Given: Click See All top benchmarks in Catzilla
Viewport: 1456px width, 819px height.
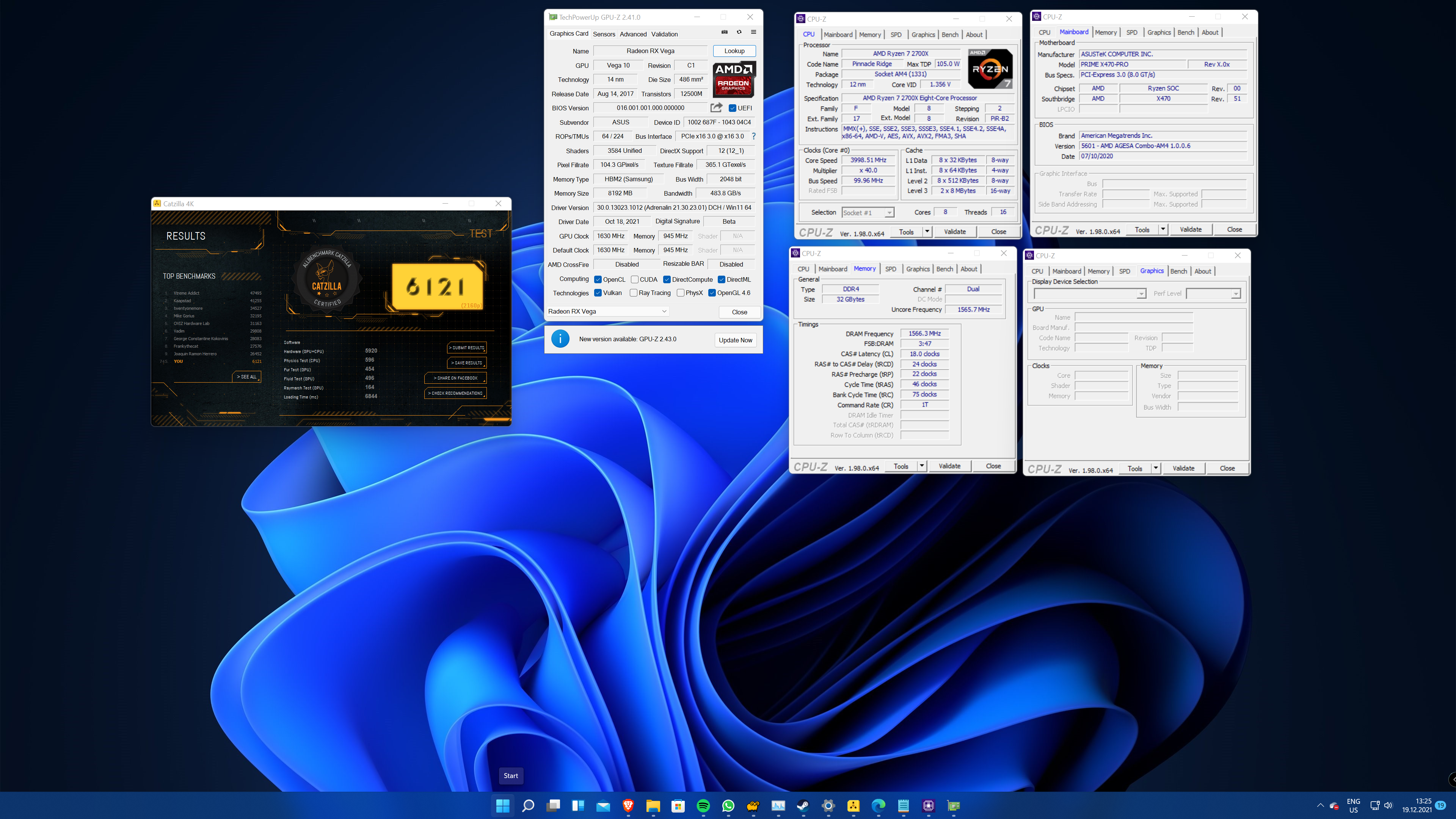Looking at the screenshot, I should pyautogui.click(x=246, y=377).
